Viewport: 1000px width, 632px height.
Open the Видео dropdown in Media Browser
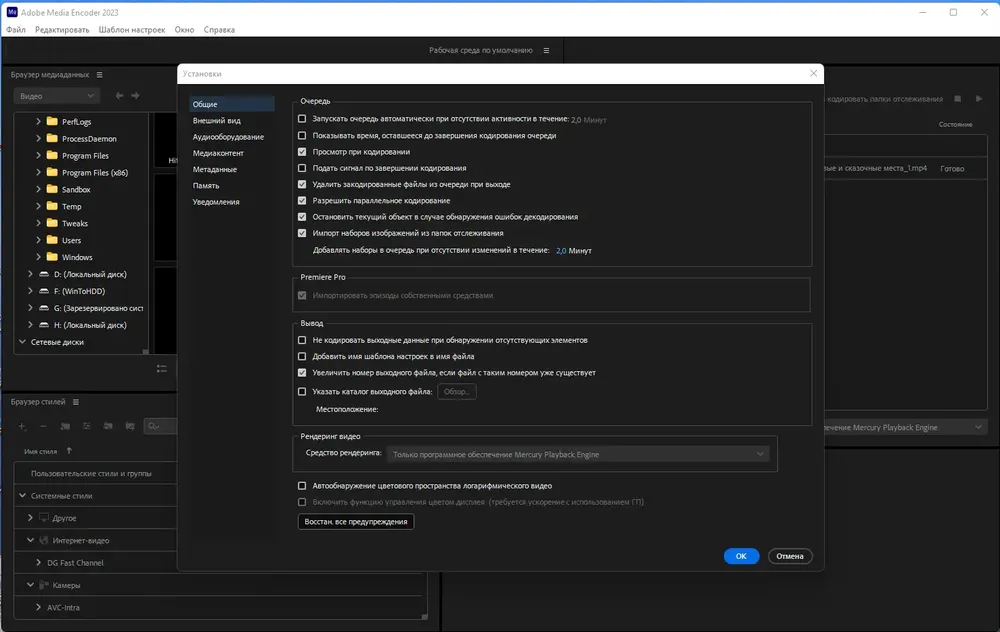click(56, 96)
